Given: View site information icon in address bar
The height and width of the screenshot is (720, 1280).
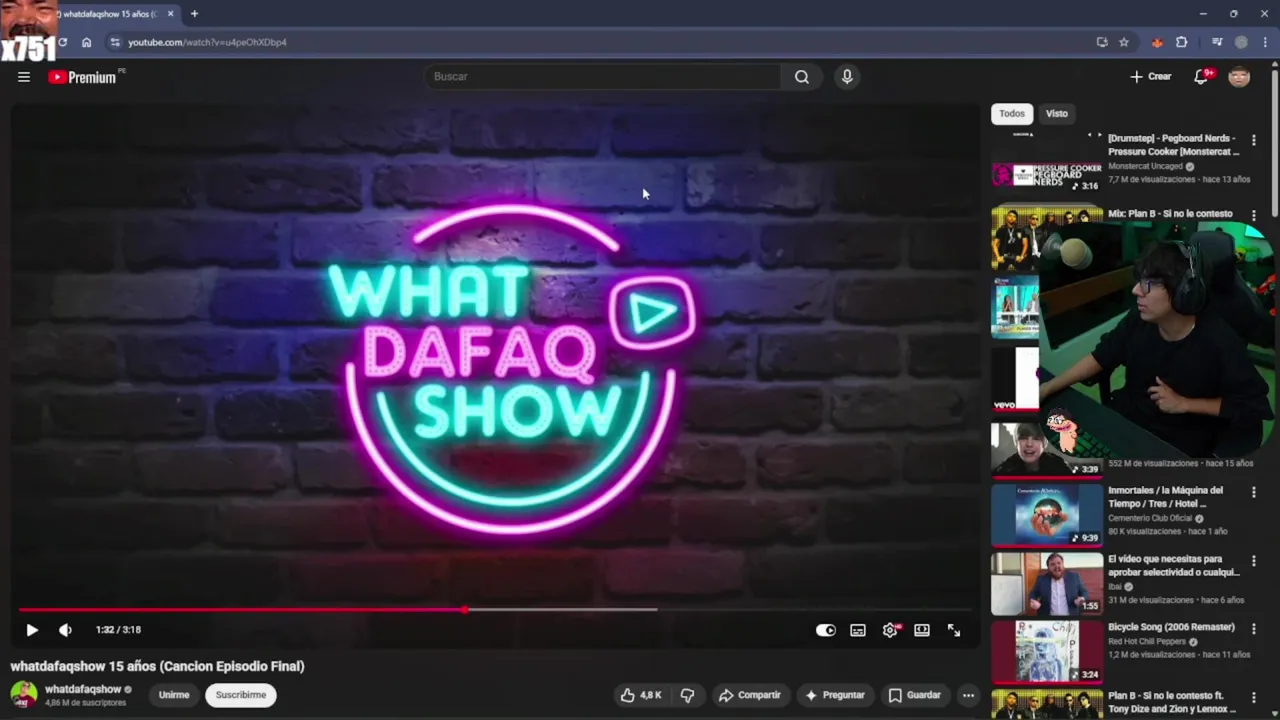Looking at the screenshot, I should pyautogui.click(x=115, y=42).
